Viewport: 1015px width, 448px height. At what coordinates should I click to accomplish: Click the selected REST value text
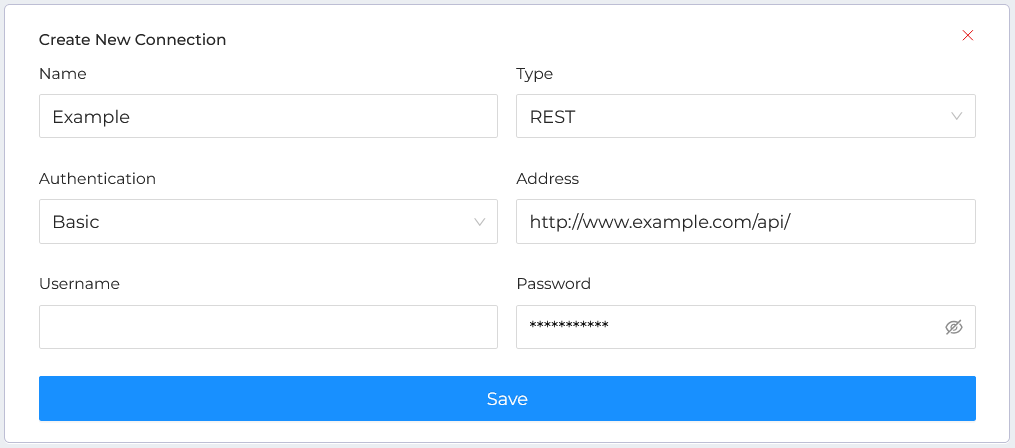point(552,117)
